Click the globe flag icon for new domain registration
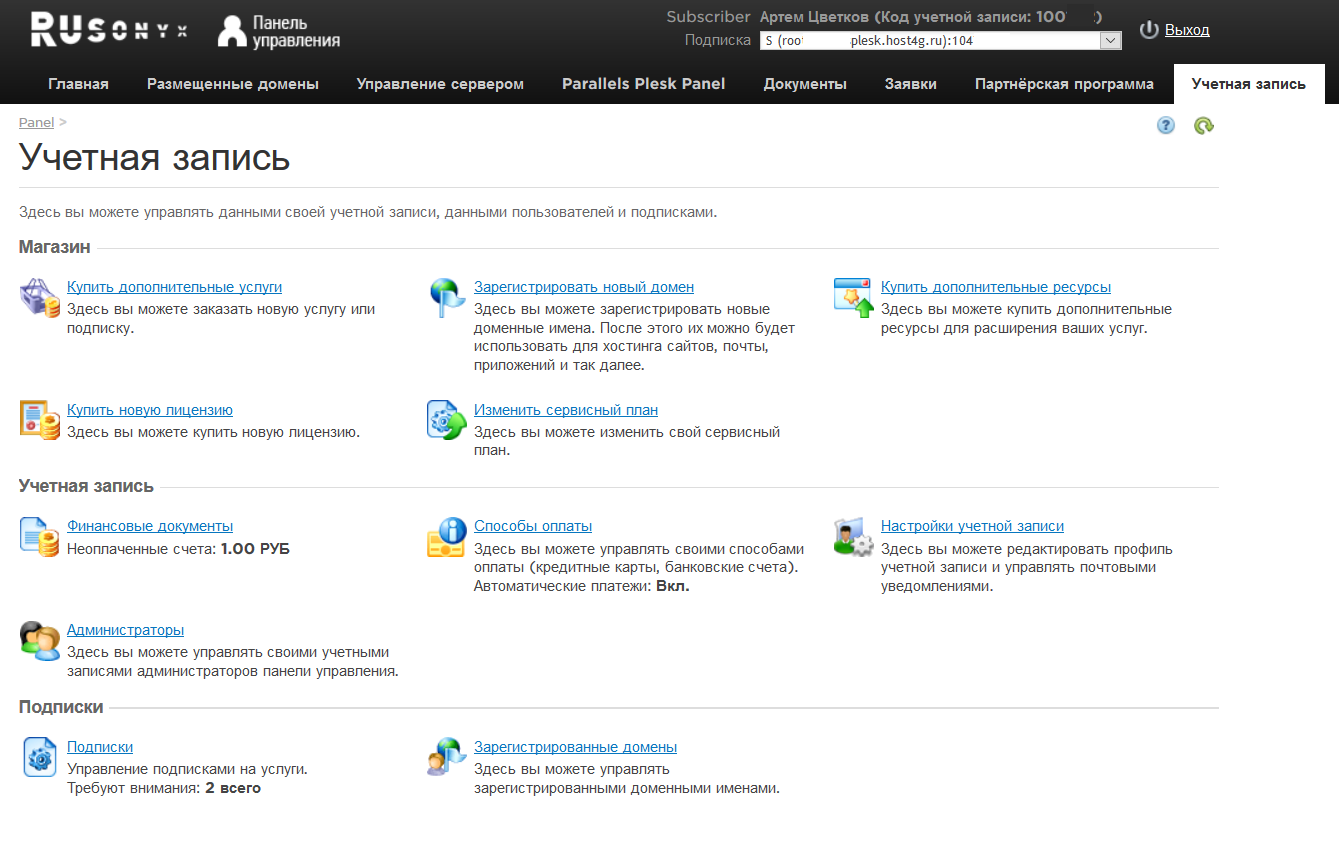Viewport: 1339px width, 862px height. tap(447, 298)
